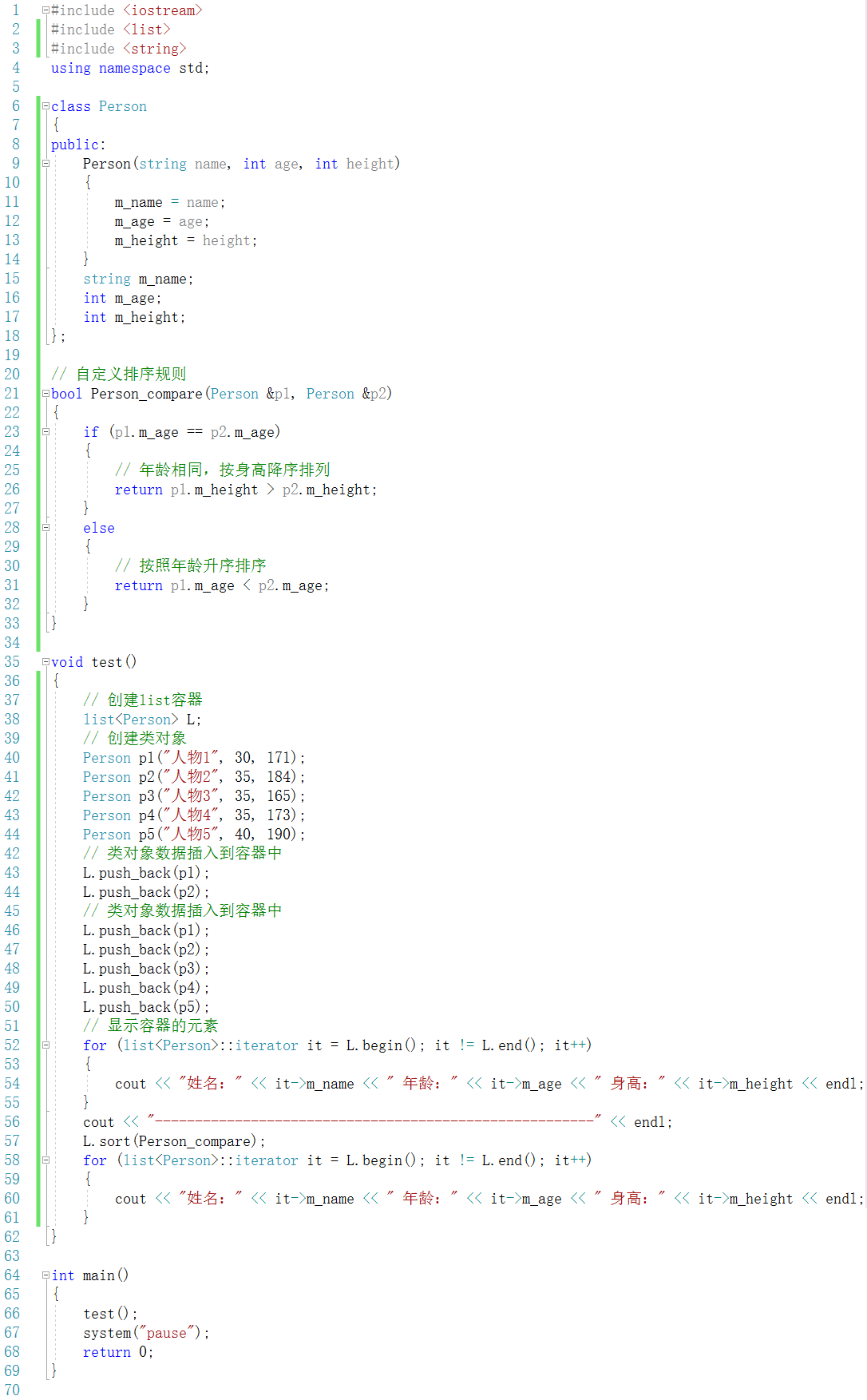Click the 'string m_name;' member declaration
The image size is (867, 1400).
[138, 279]
